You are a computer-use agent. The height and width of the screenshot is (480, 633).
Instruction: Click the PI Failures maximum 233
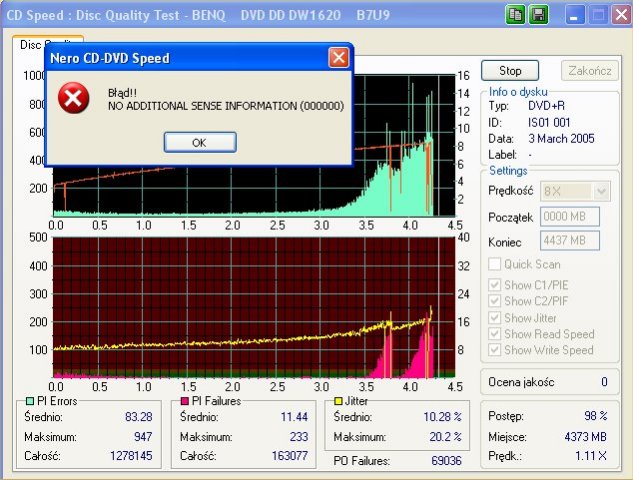point(299,436)
